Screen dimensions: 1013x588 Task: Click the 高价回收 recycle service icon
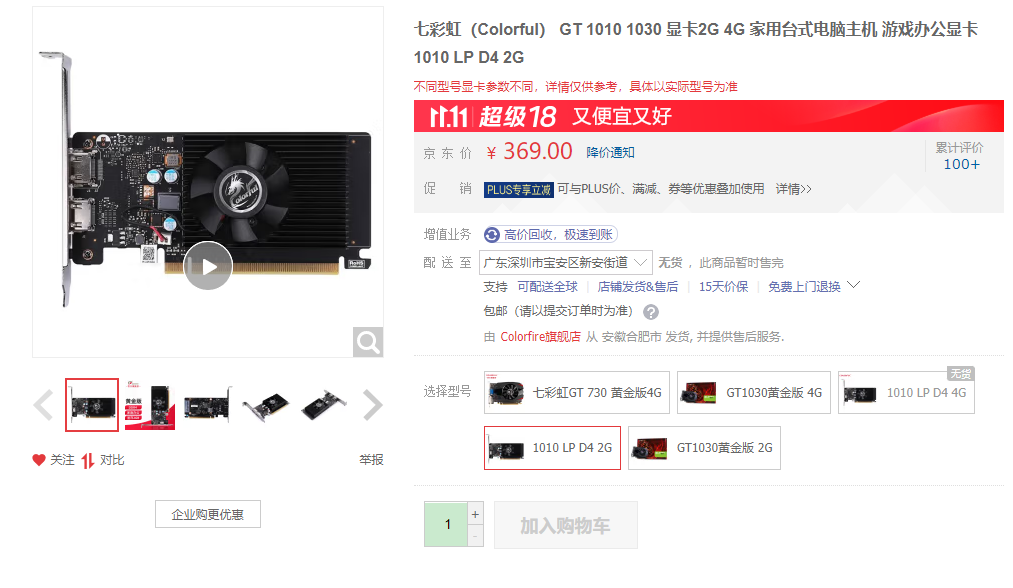[x=492, y=235]
